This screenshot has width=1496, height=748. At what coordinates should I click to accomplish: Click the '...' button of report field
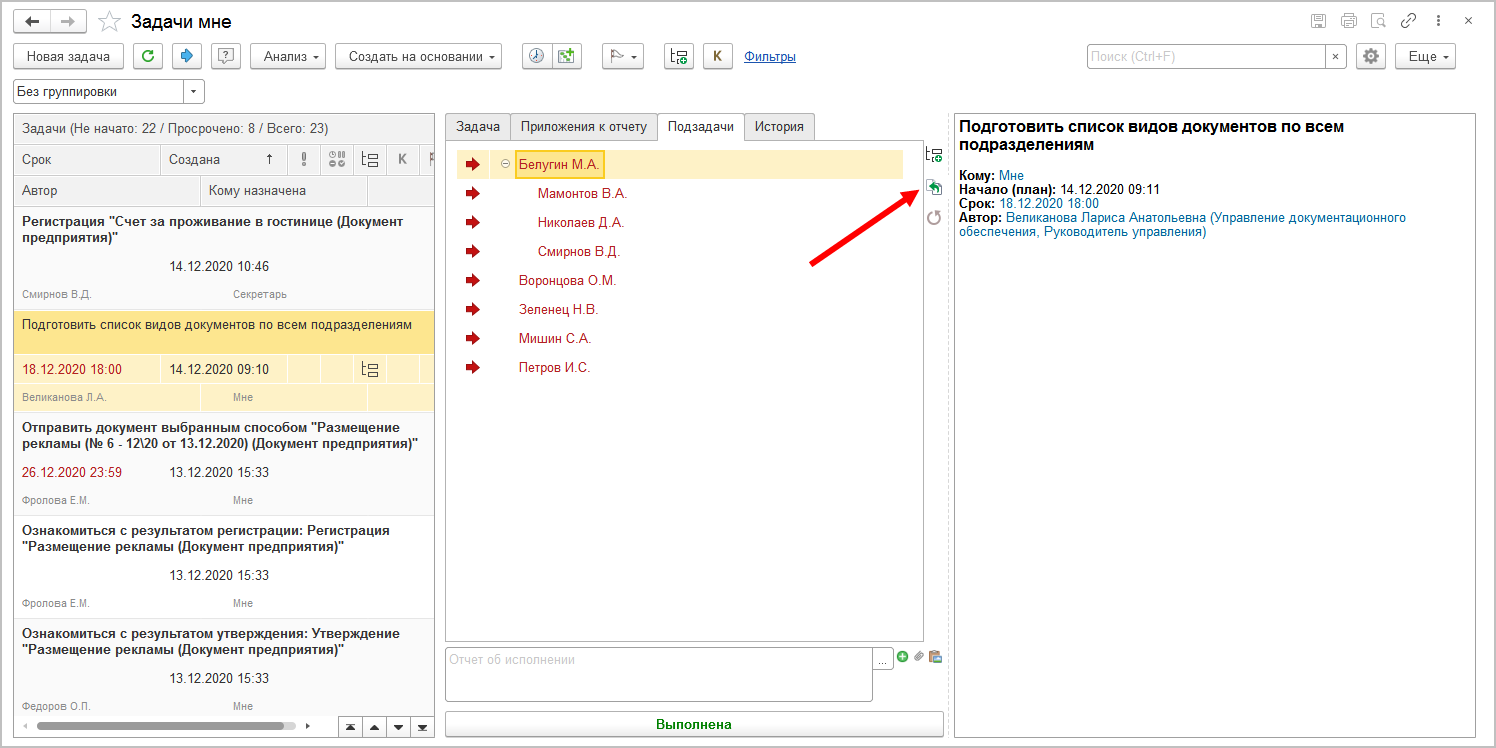pos(883,659)
